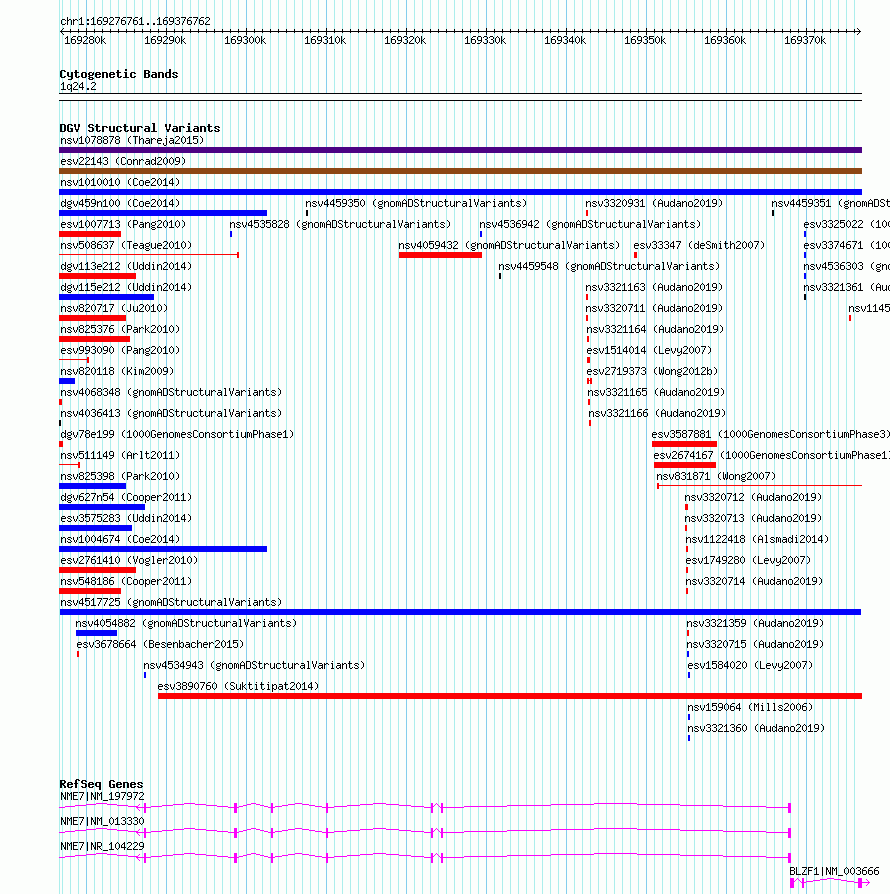This screenshot has height=894, width=890.
Task: Click nsv820118 (Kim2009) label
Action: (x=117, y=372)
